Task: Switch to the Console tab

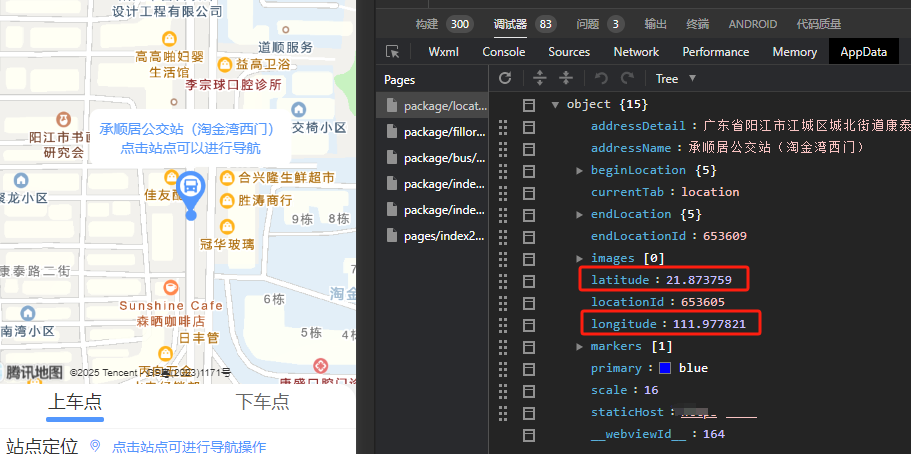Action: pos(504,52)
